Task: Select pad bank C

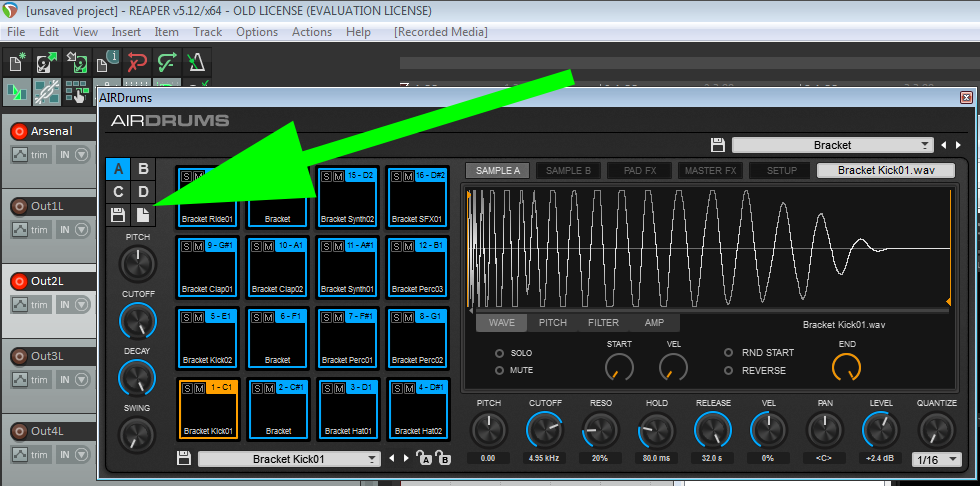Action: (x=118, y=192)
